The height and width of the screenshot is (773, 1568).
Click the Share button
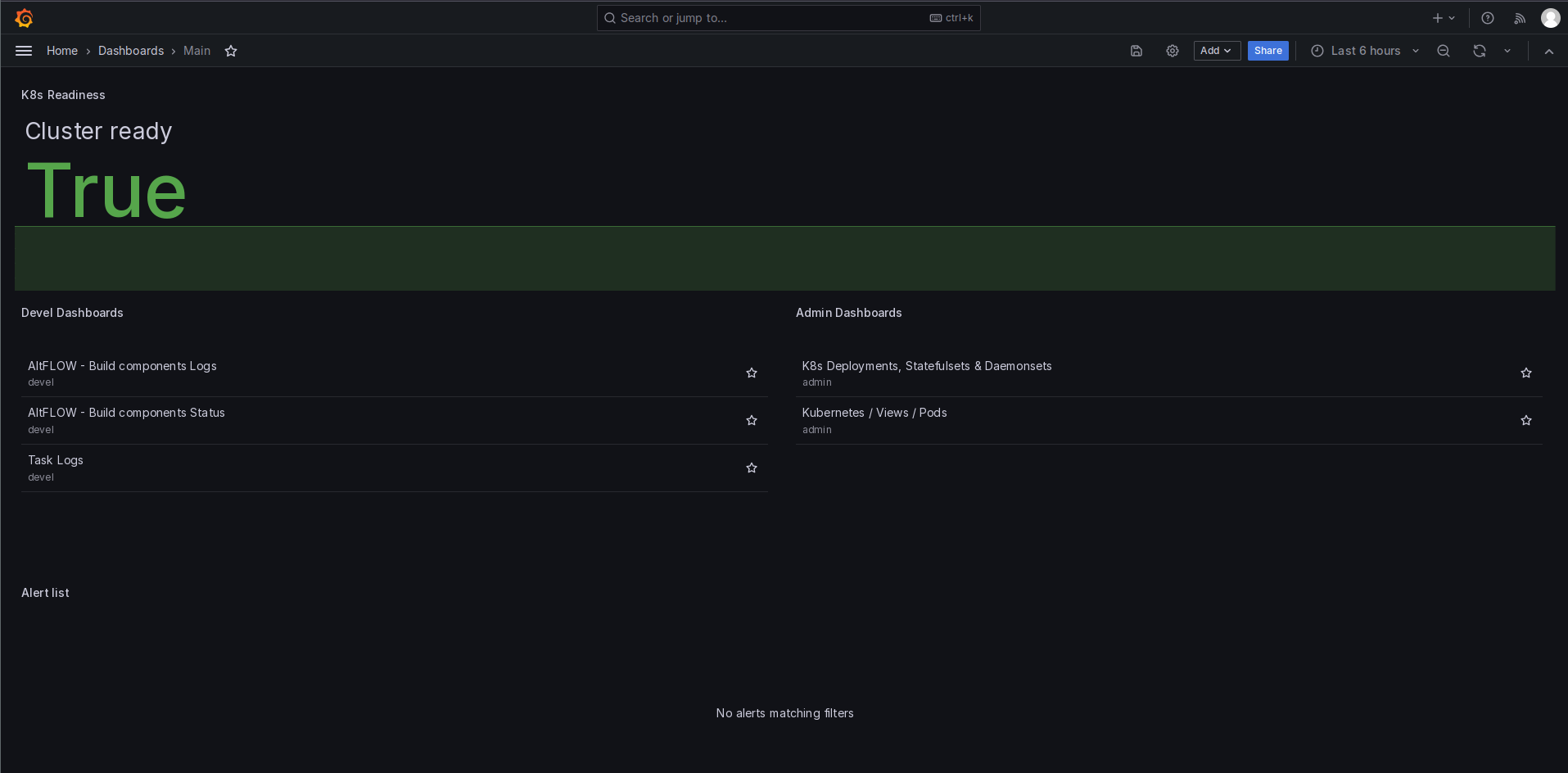coord(1268,51)
